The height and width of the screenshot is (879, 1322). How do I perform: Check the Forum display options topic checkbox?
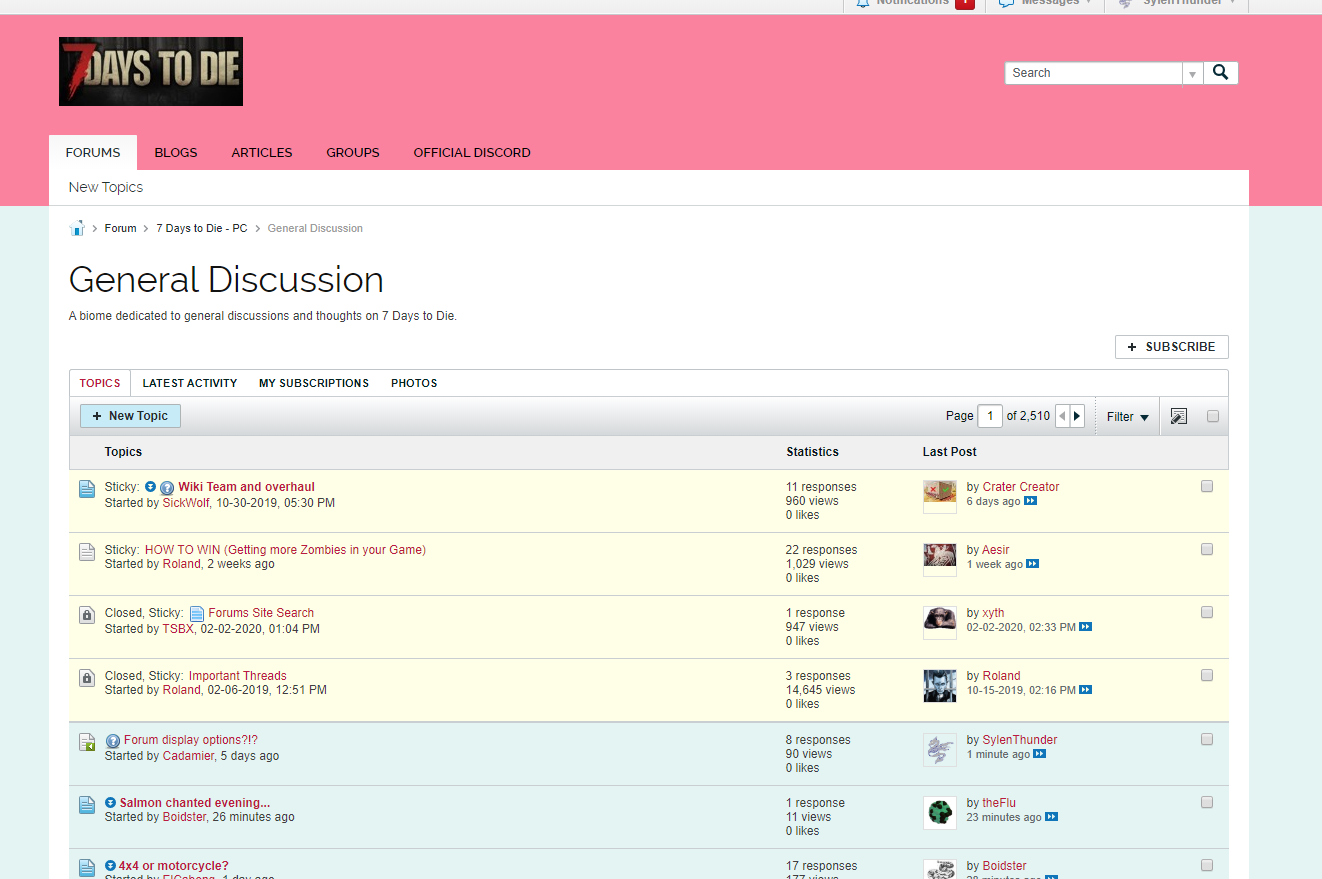tap(1207, 739)
